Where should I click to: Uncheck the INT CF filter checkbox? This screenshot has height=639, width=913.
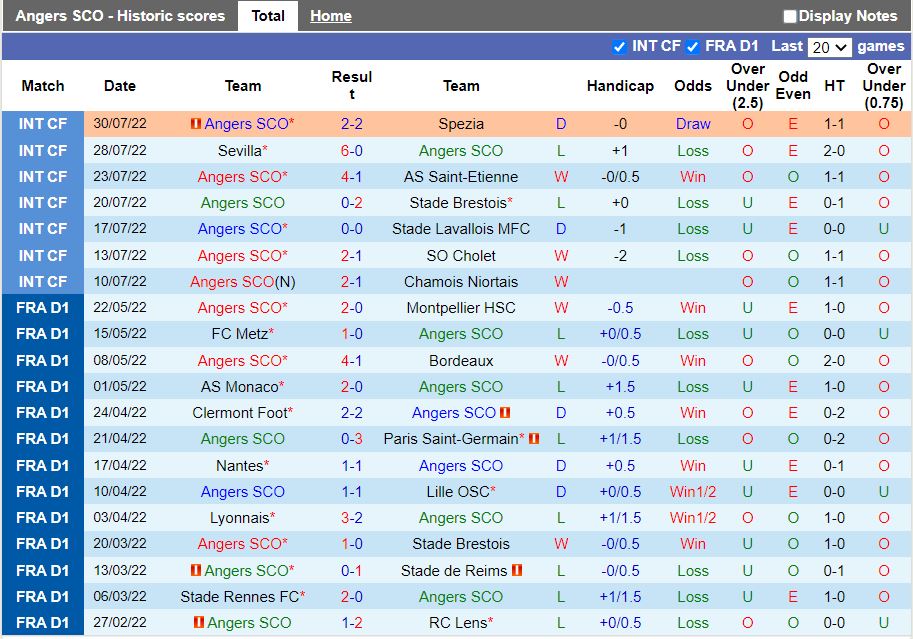pos(619,47)
